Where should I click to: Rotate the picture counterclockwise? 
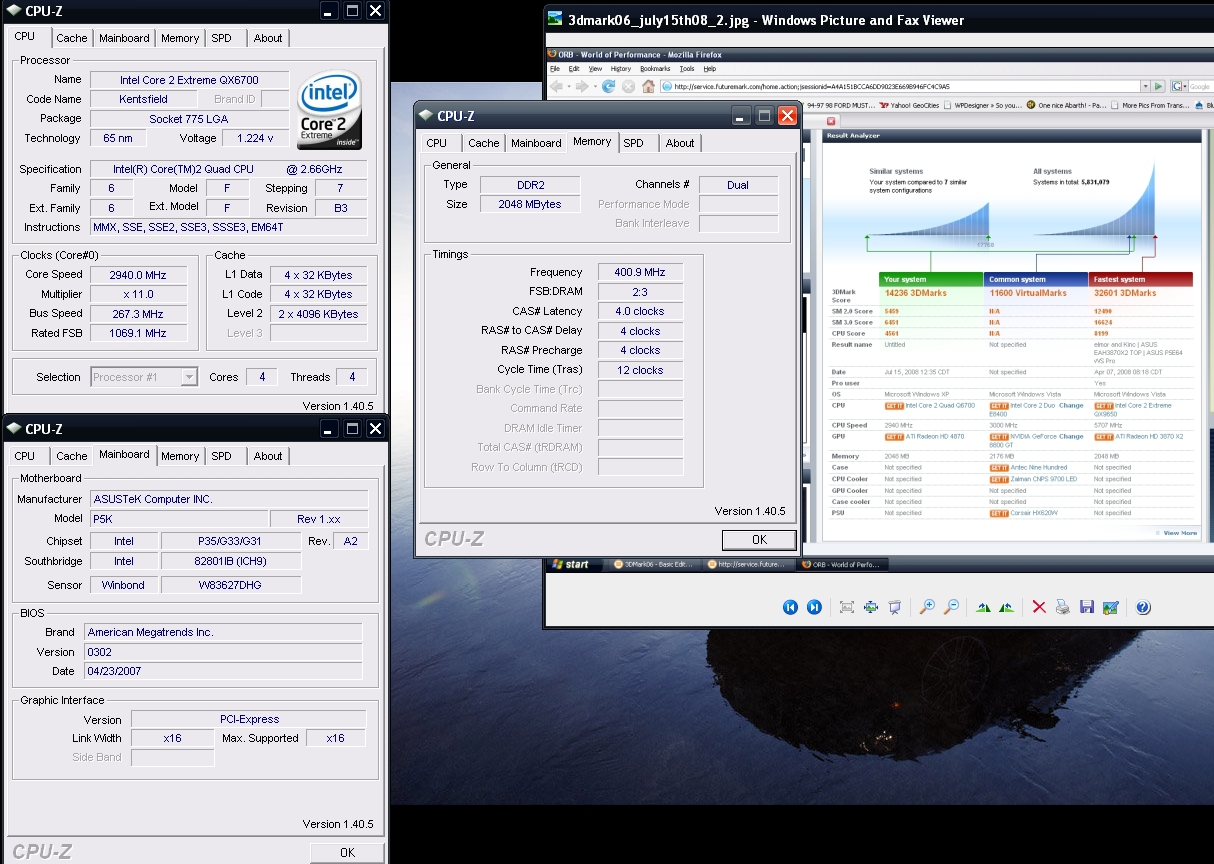click(x=1007, y=607)
